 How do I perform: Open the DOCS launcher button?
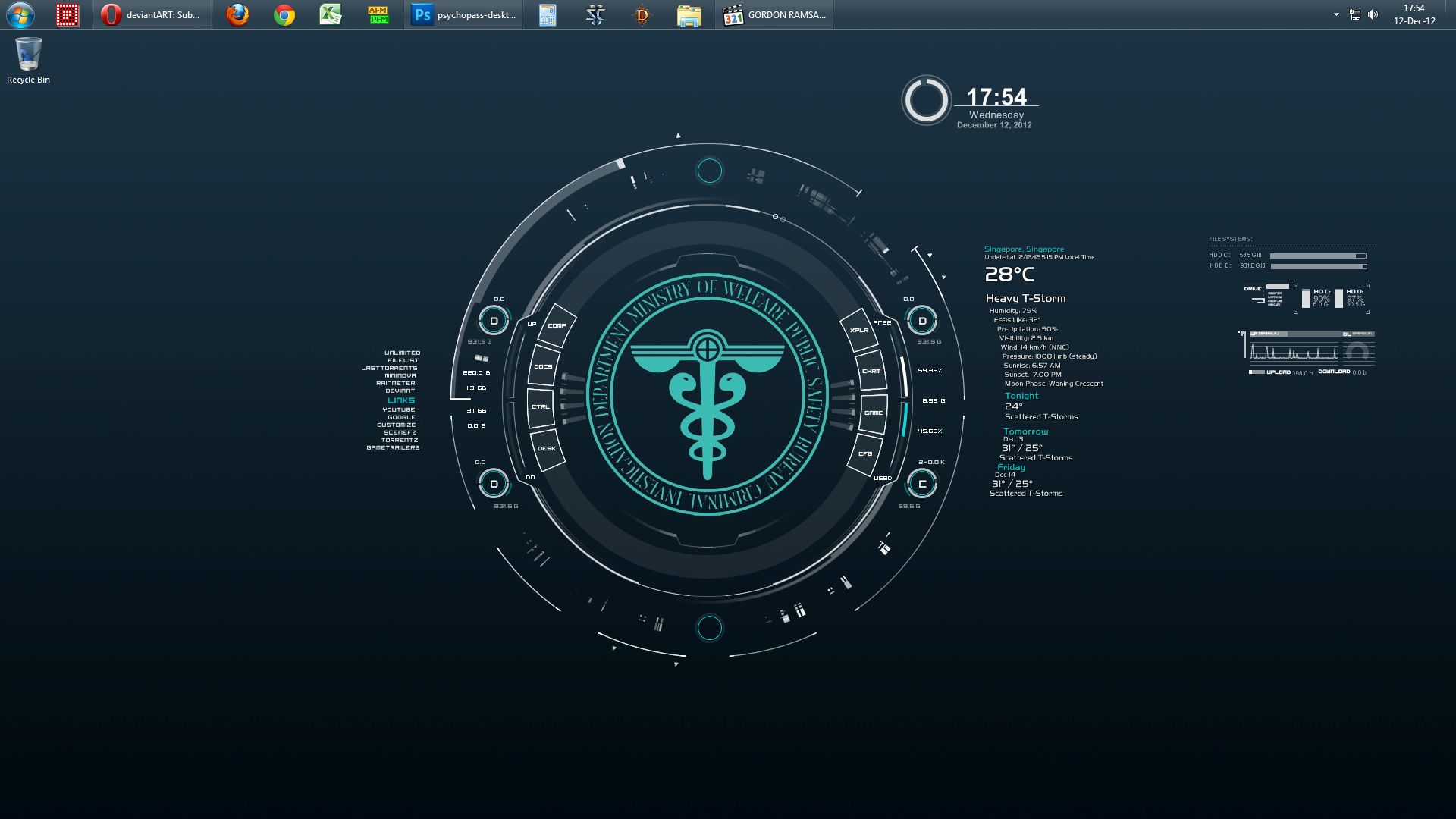543,366
